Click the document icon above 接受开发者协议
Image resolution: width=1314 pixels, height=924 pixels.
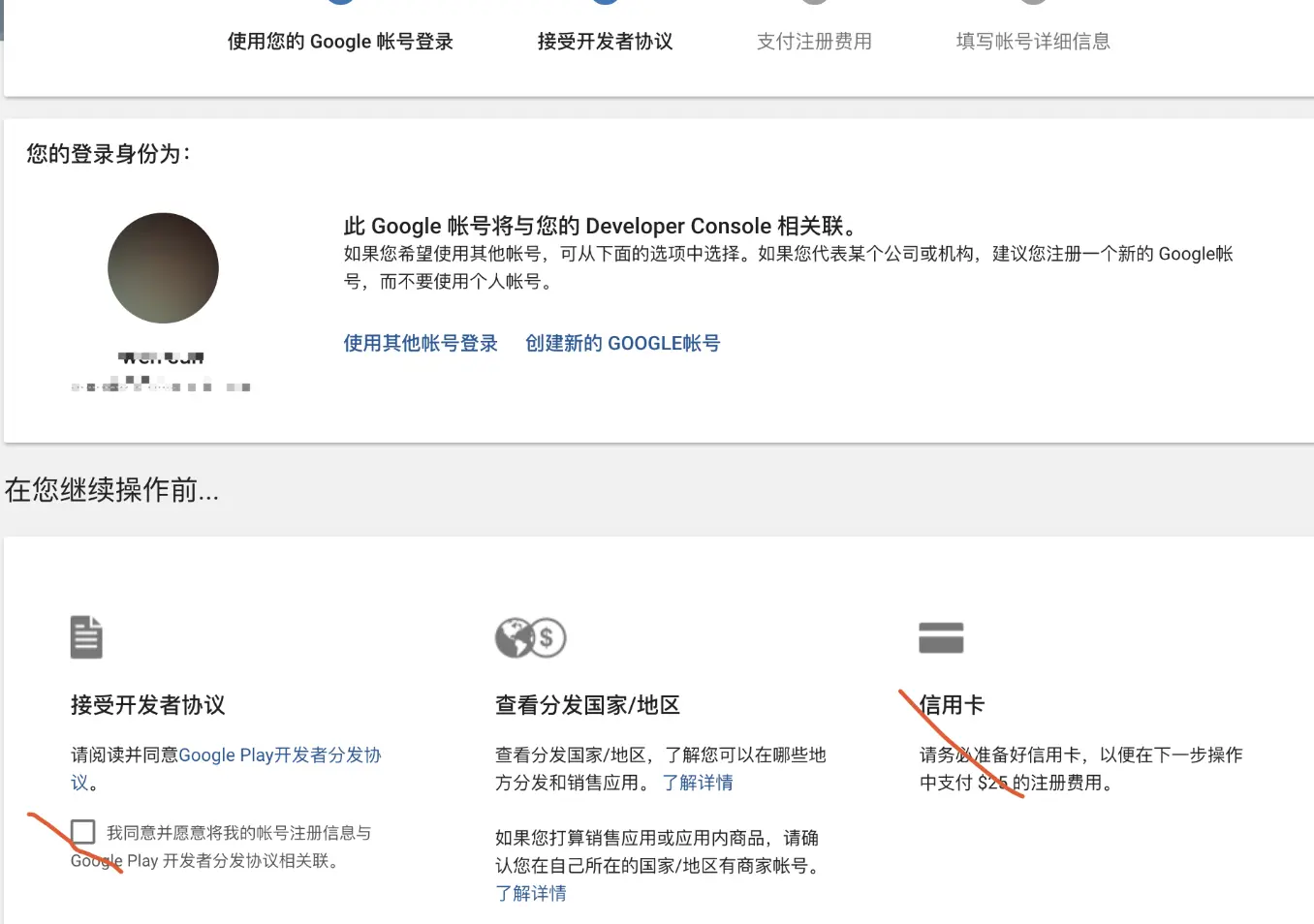pyautogui.click(x=86, y=637)
